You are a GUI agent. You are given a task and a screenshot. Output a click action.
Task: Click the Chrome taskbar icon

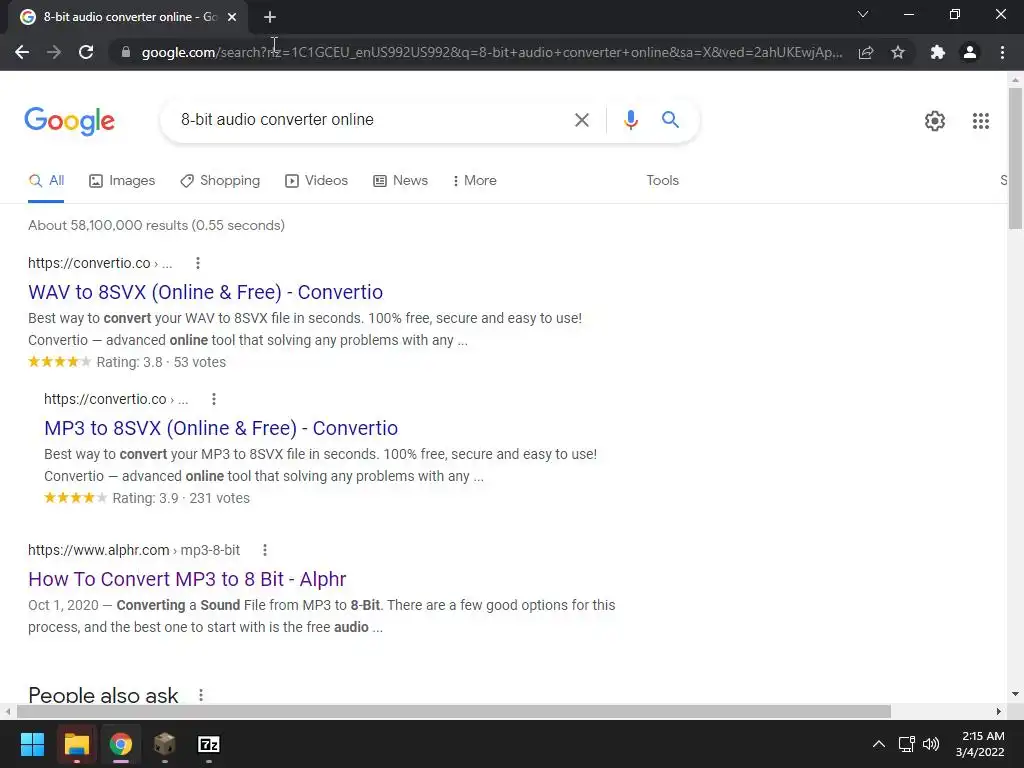click(120, 744)
